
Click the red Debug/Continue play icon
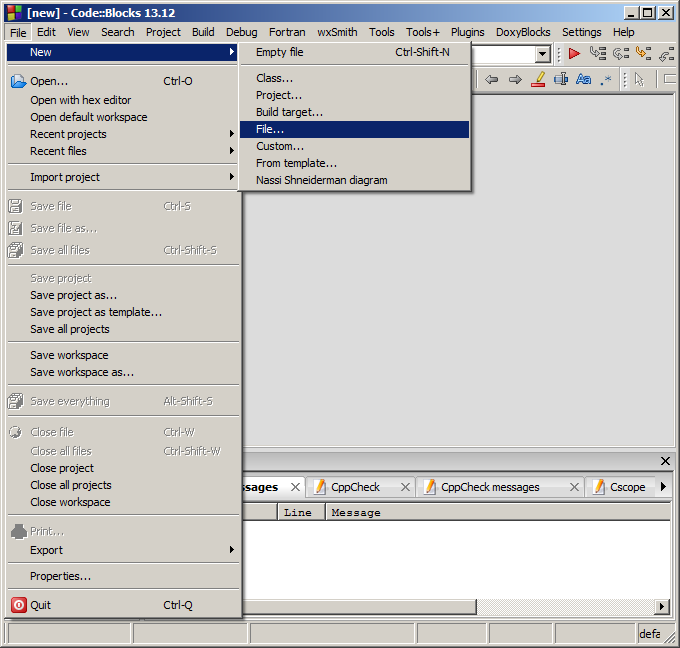575,54
